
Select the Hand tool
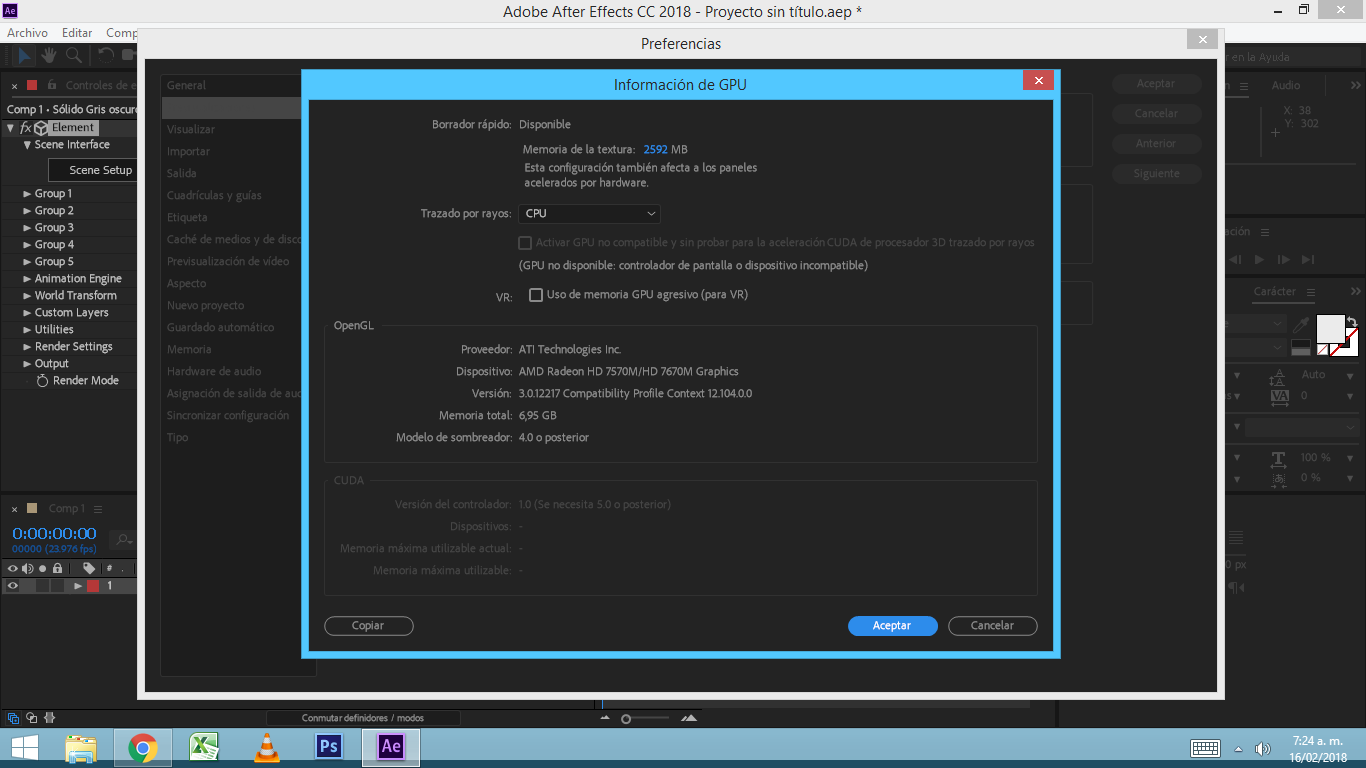pyautogui.click(x=49, y=56)
